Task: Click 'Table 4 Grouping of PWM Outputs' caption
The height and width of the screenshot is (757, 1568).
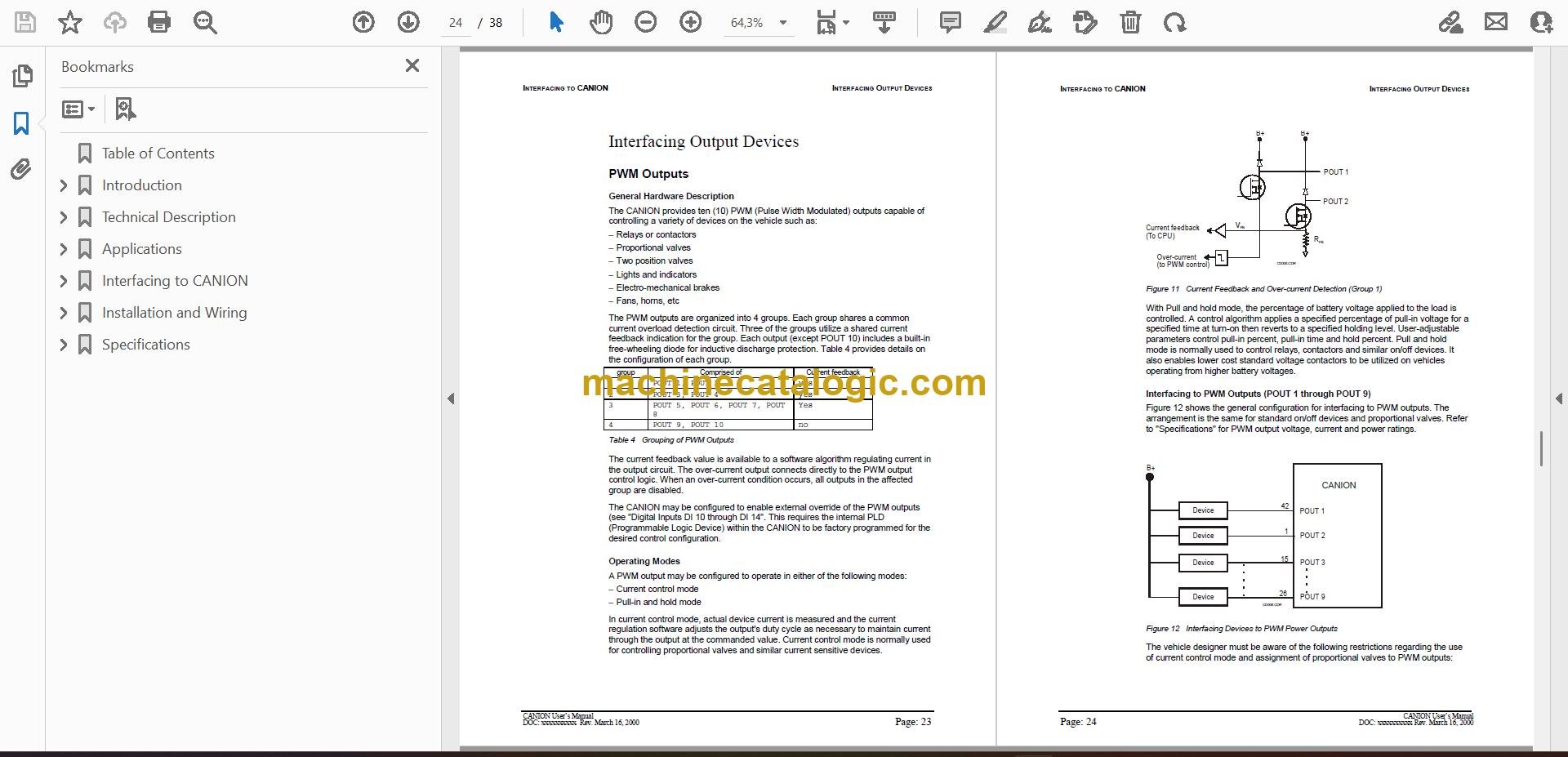Action: point(671,440)
